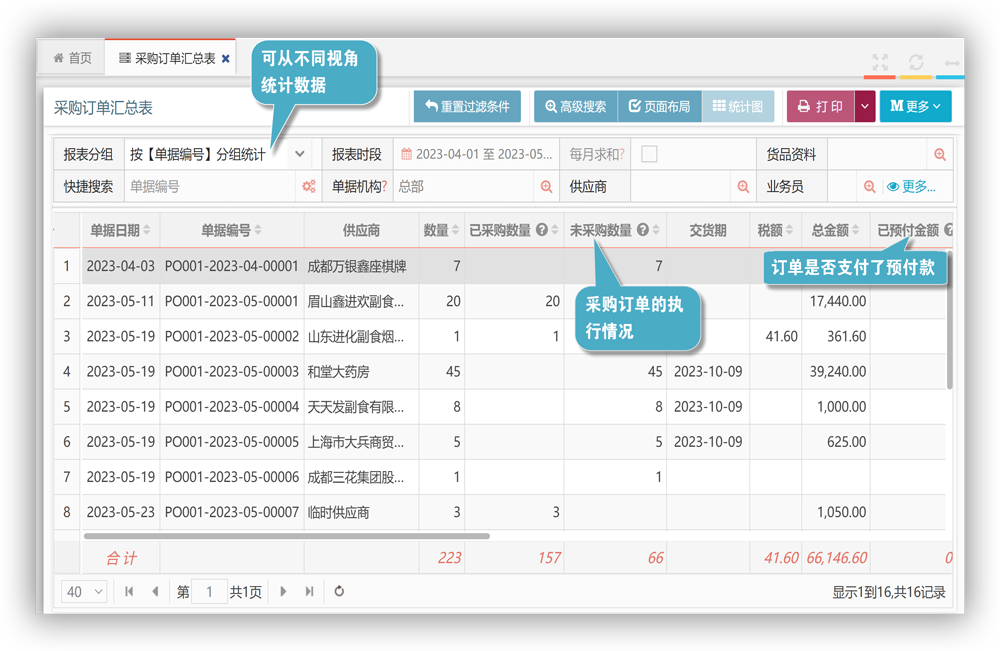Open the dropdown arrow beside 打印

[865, 107]
